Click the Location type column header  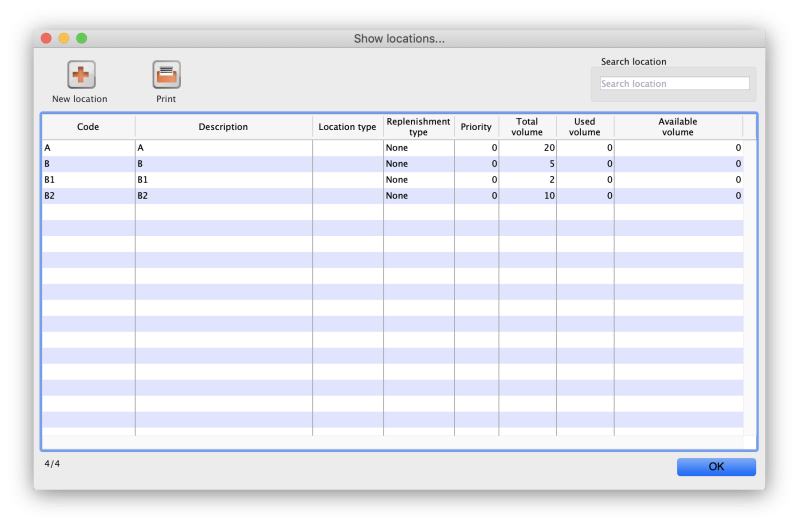point(347,127)
